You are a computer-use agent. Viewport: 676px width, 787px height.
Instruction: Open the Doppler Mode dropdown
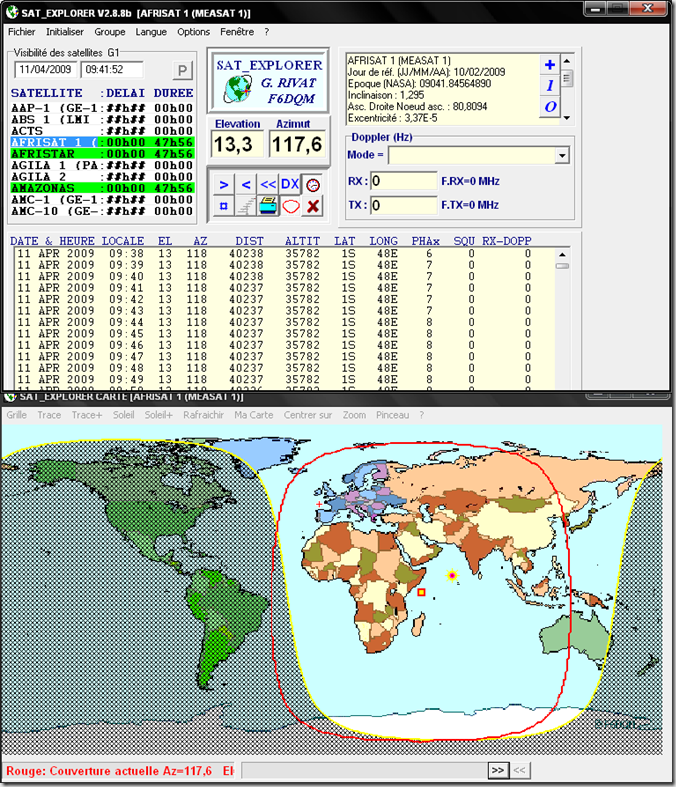pos(562,156)
